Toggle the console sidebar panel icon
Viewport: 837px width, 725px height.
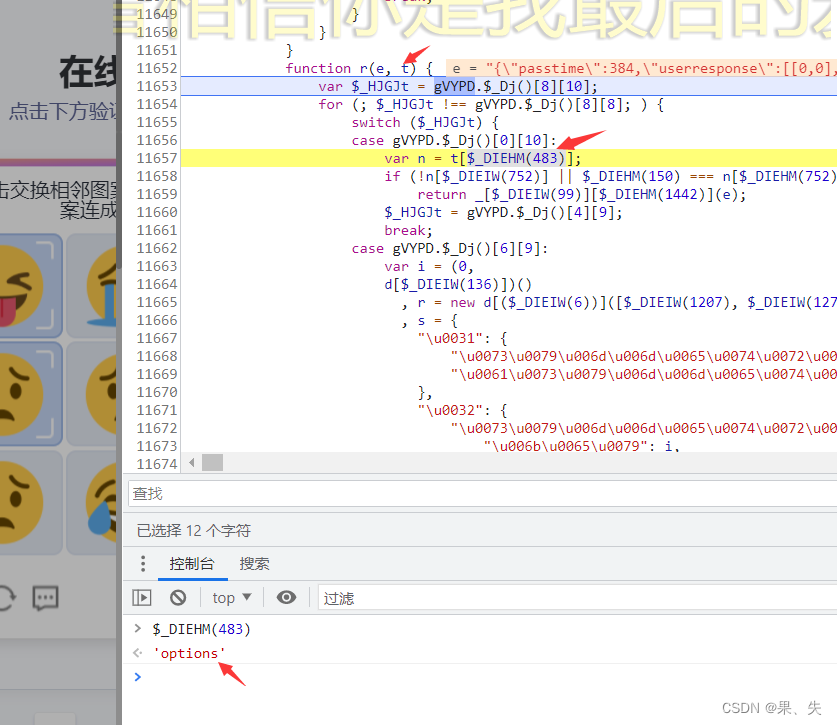(142, 597)
